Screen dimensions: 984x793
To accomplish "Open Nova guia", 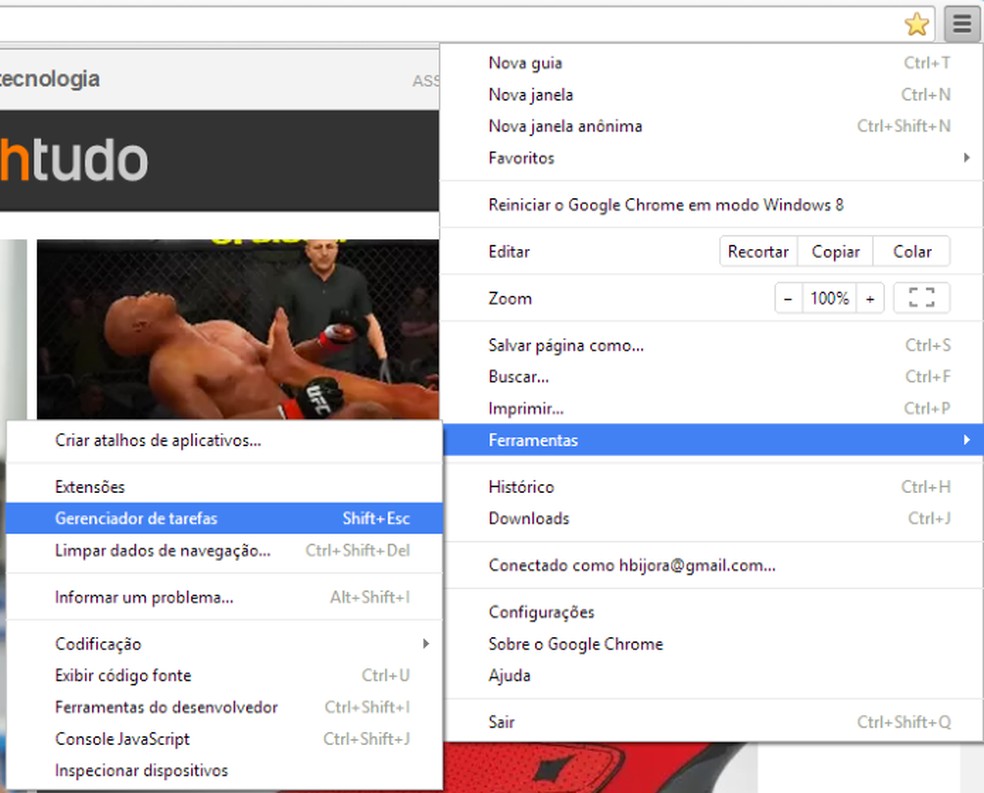I will click(525, 62).
